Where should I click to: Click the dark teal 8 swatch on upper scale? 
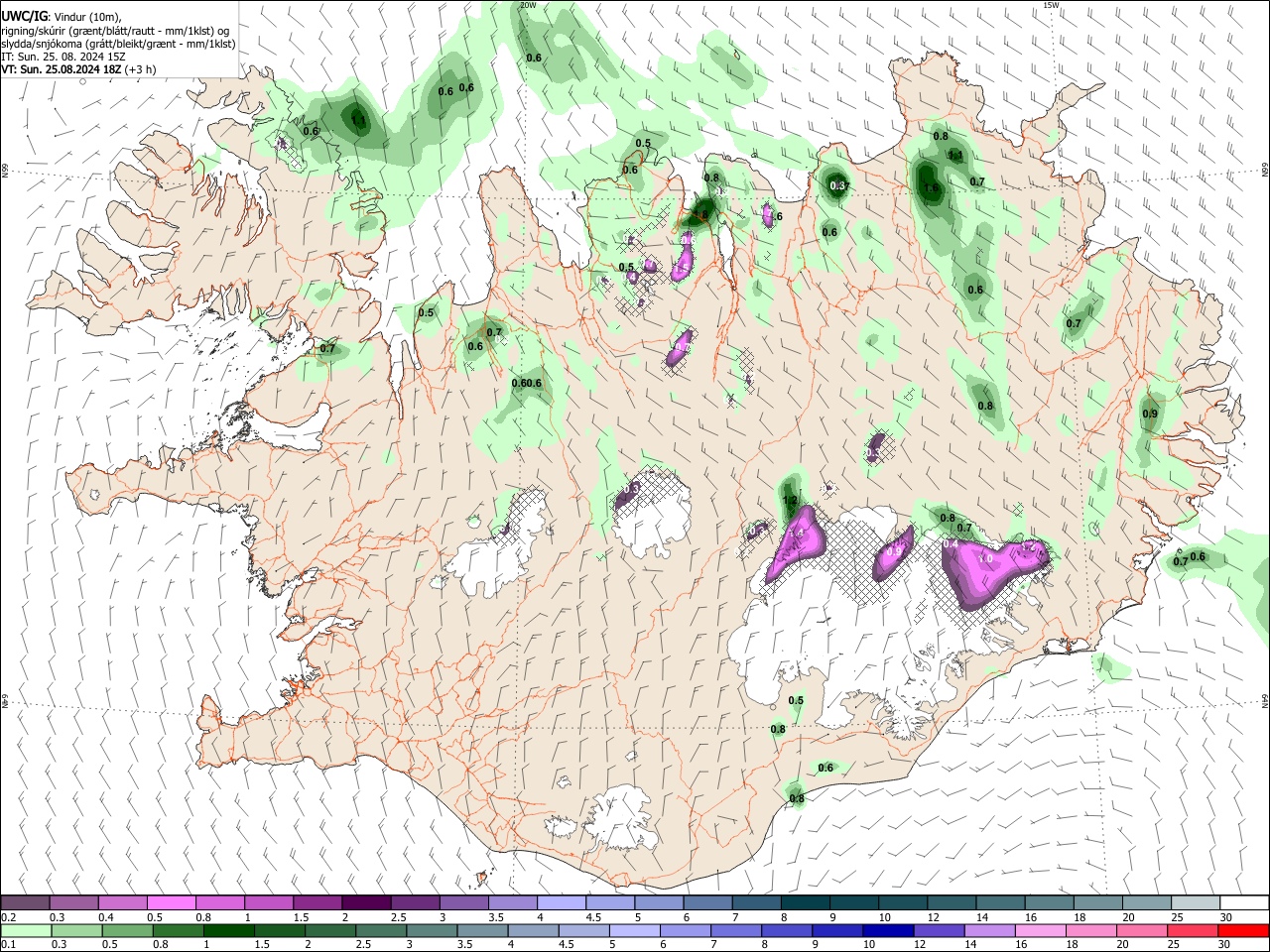click(x=806, y=902)
